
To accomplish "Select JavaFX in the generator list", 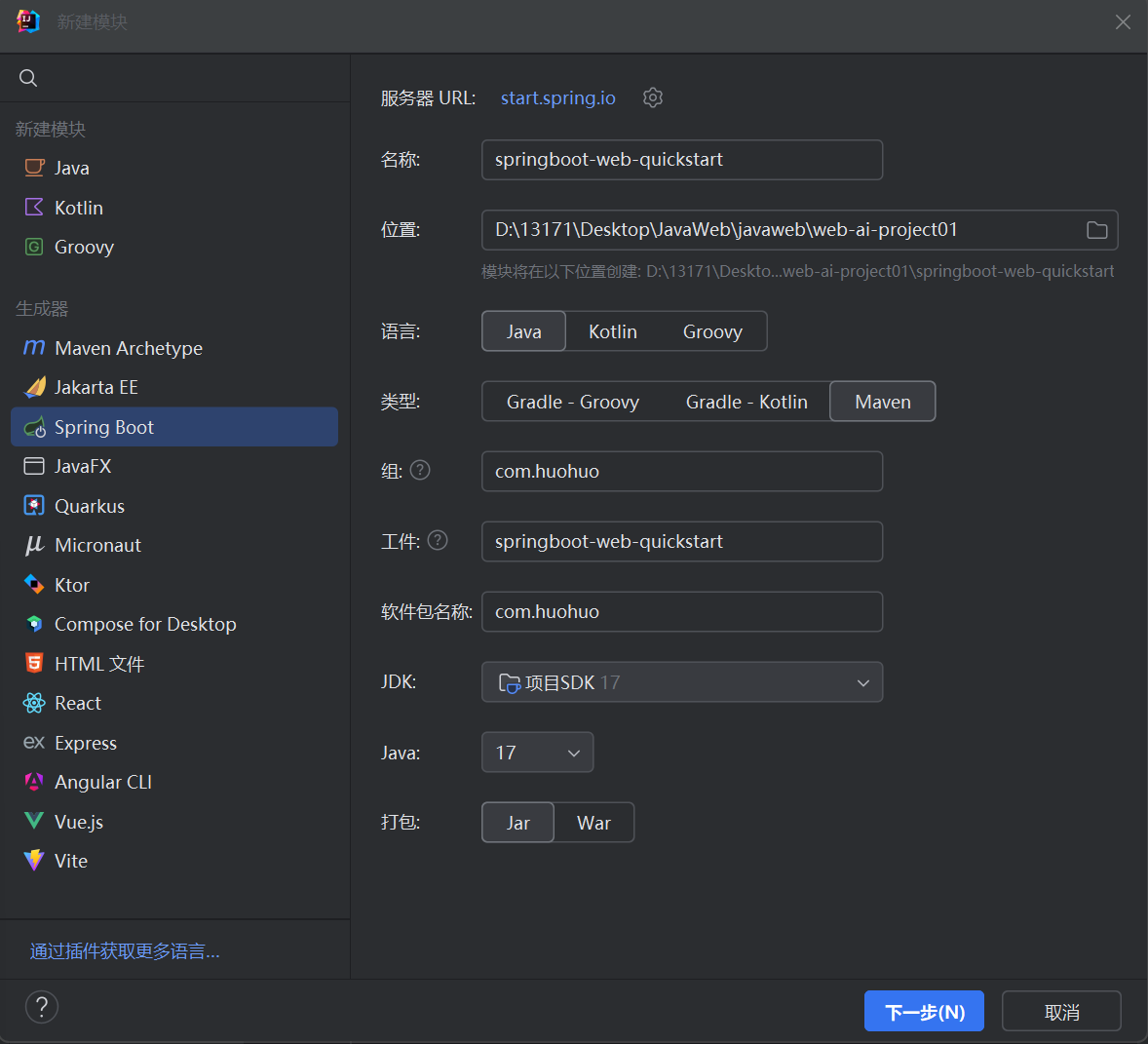I will point(174,466).
